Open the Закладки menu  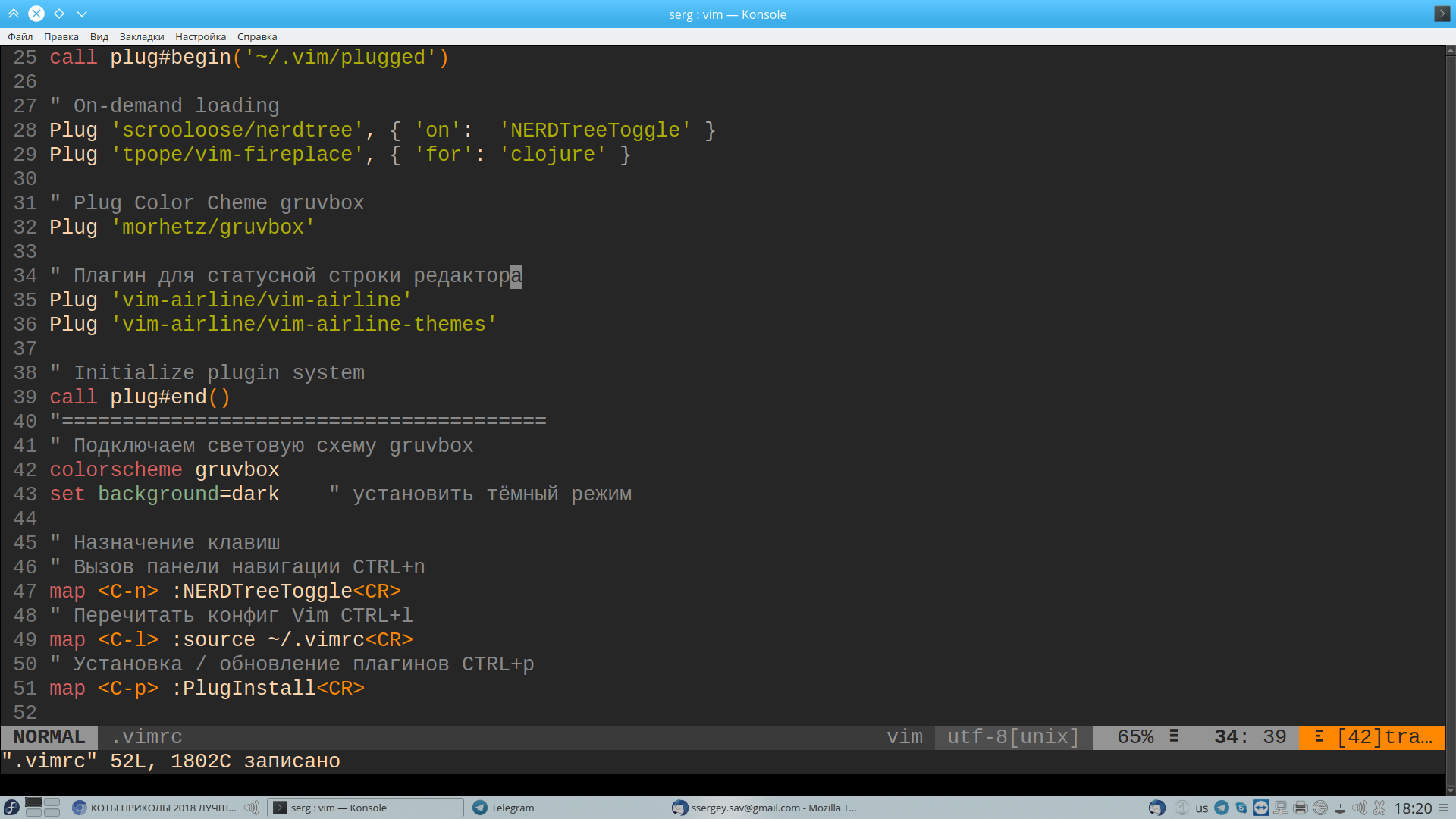click(x=142, y=36)
